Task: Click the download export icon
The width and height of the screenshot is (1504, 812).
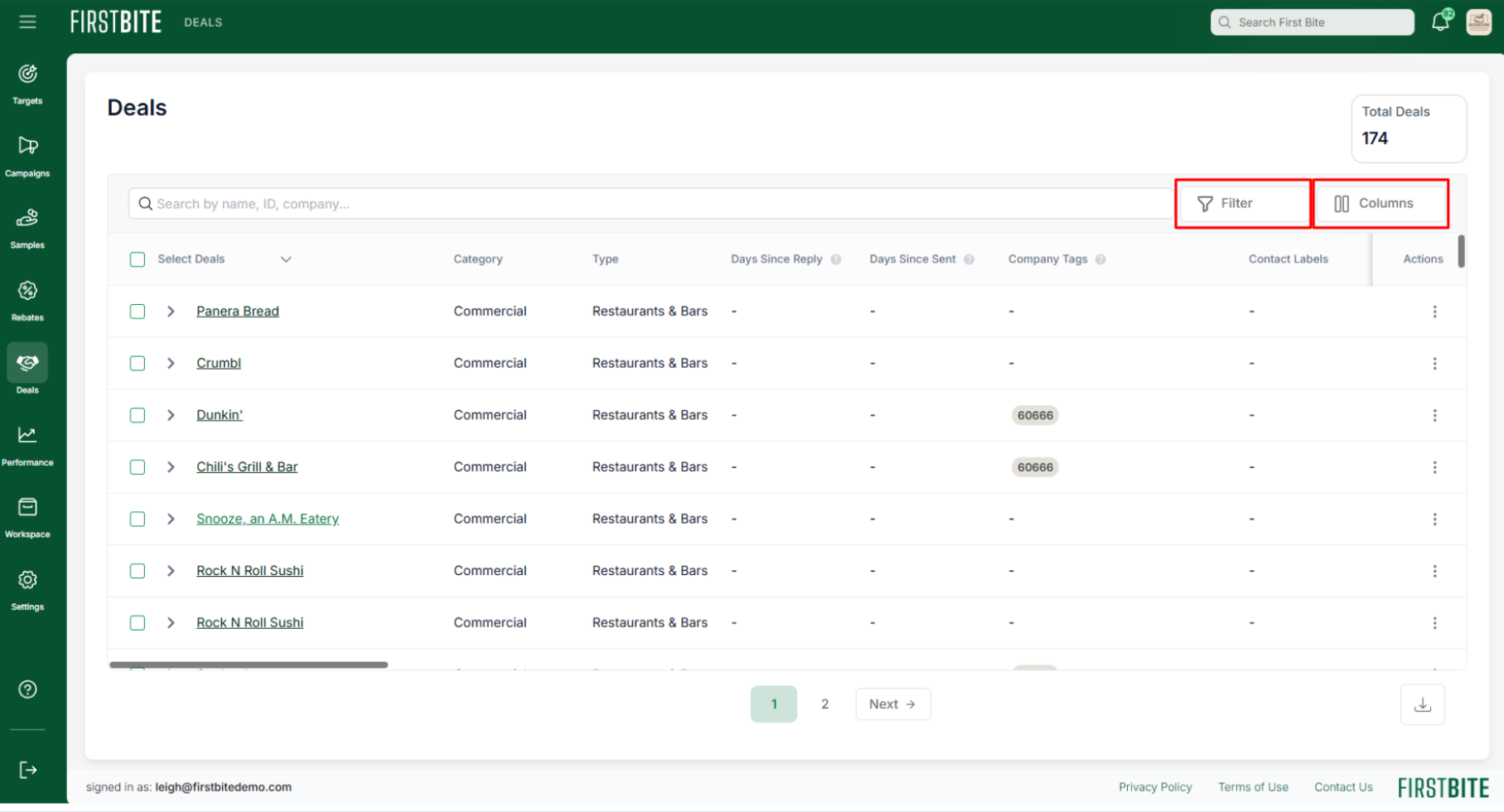Action: 1423,704
